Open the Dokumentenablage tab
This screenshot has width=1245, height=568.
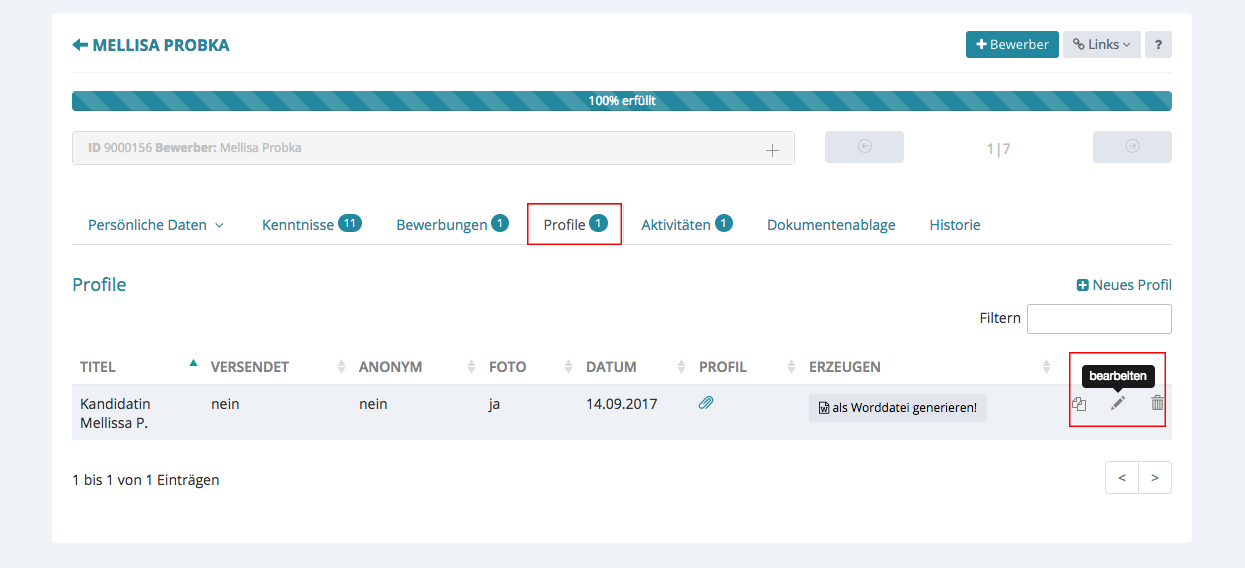(x=831, y=225)
